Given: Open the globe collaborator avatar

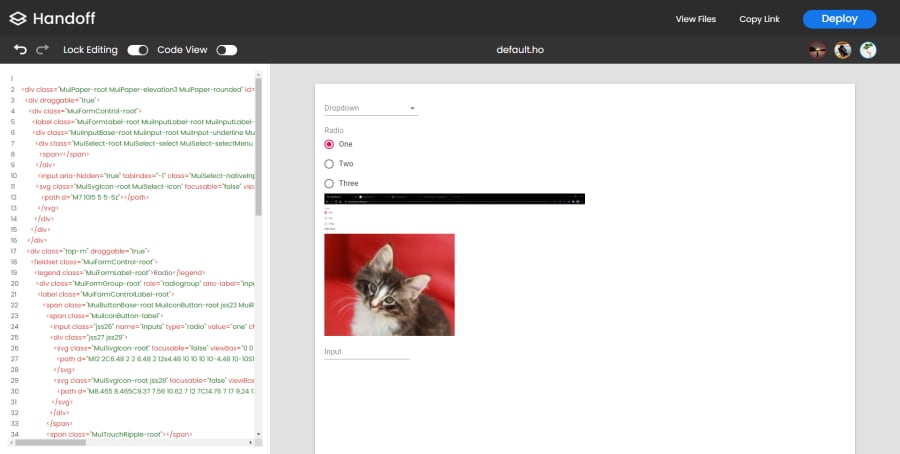Looking at the screenshot, I should click(x=868, y=50).
